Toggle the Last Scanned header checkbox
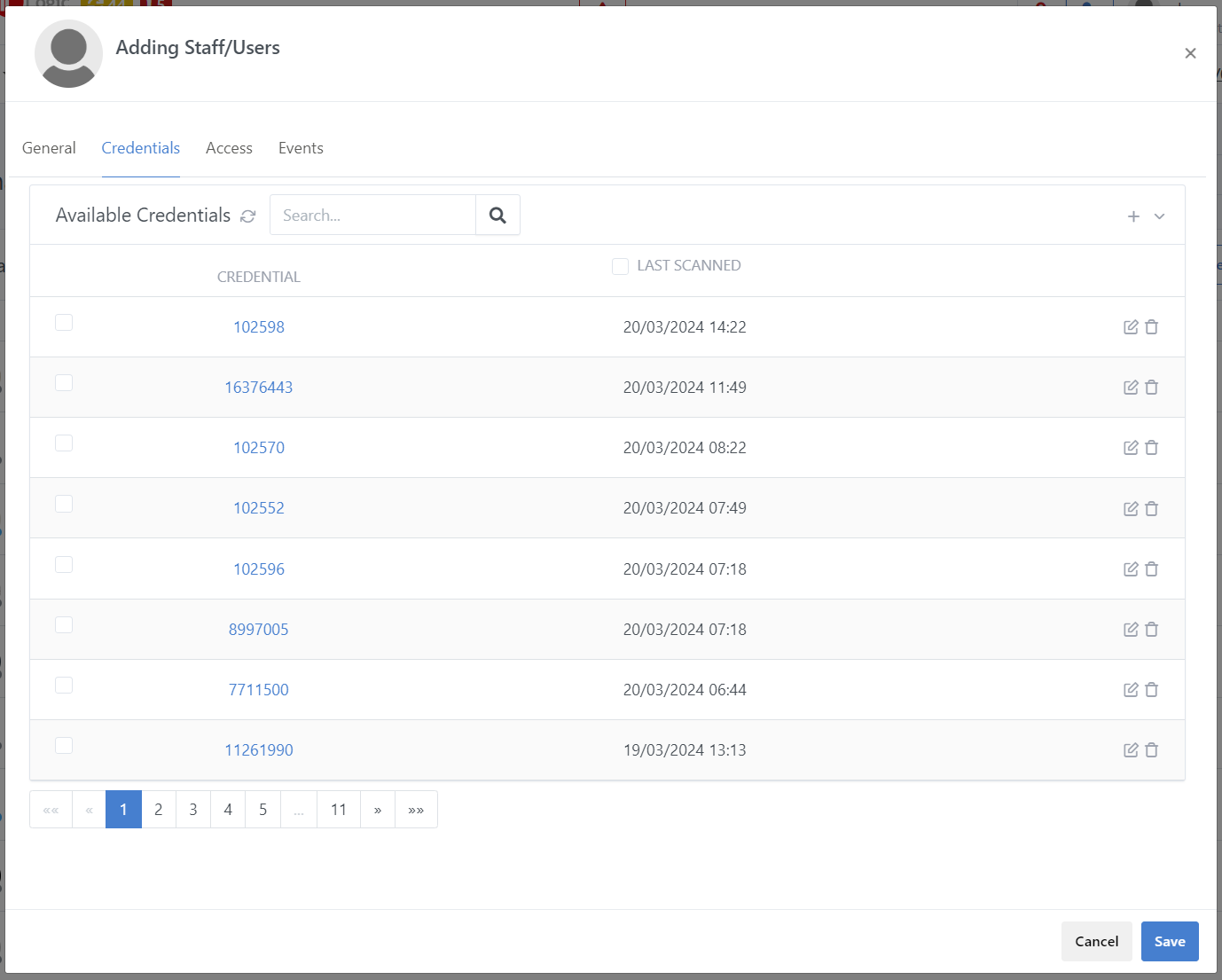 tap(620, 266)
